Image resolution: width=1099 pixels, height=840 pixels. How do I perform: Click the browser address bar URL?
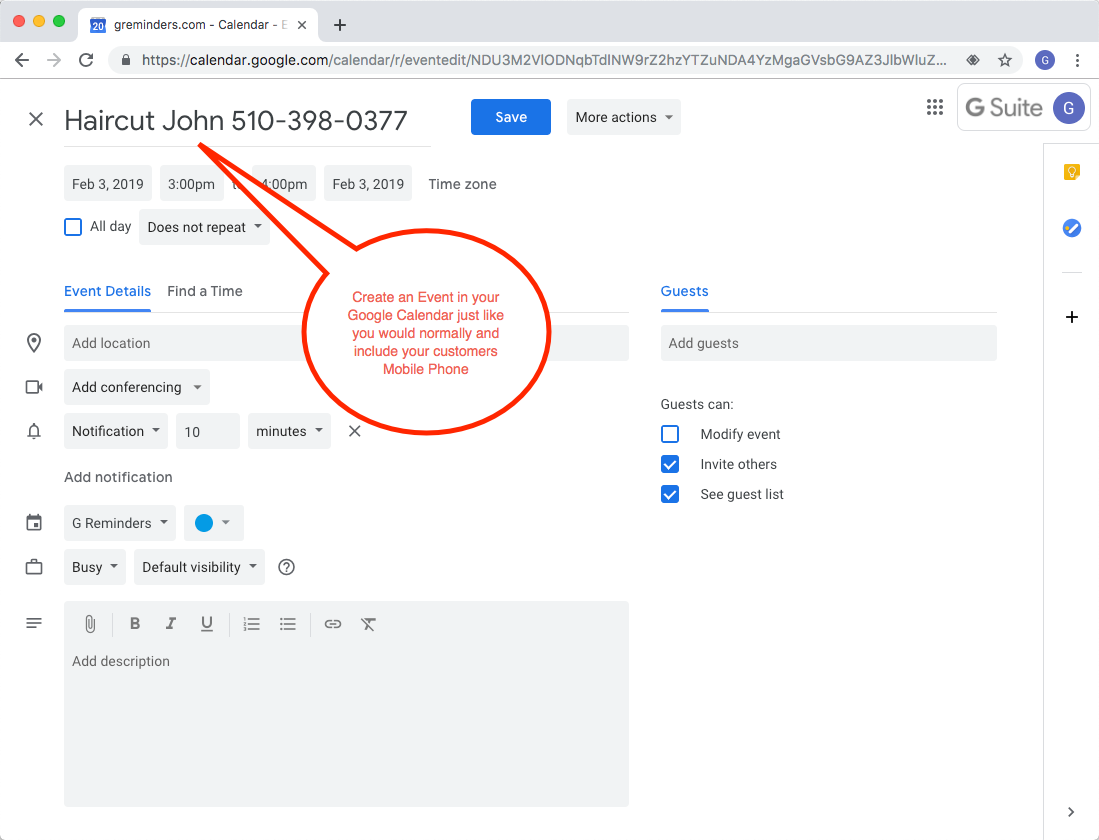(543, 60)
